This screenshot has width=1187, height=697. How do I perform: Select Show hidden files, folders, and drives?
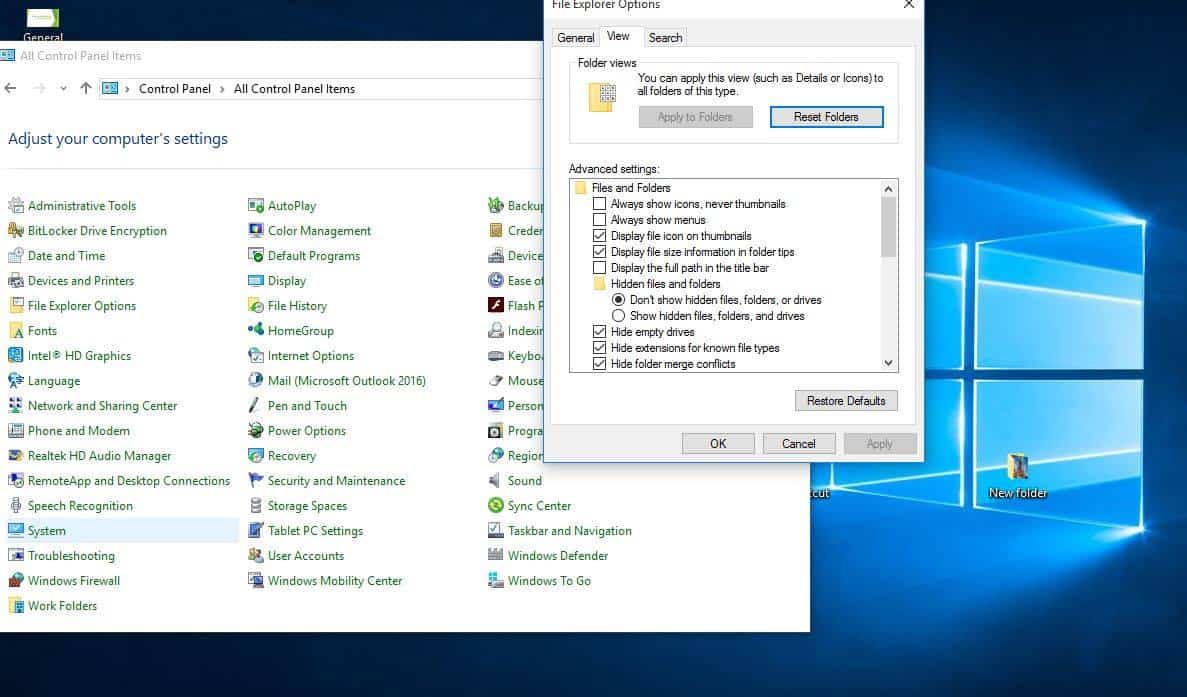click(x=618, y=316)
